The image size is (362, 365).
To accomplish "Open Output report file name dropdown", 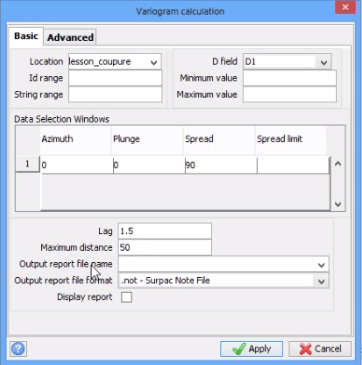I will (321, 264).
